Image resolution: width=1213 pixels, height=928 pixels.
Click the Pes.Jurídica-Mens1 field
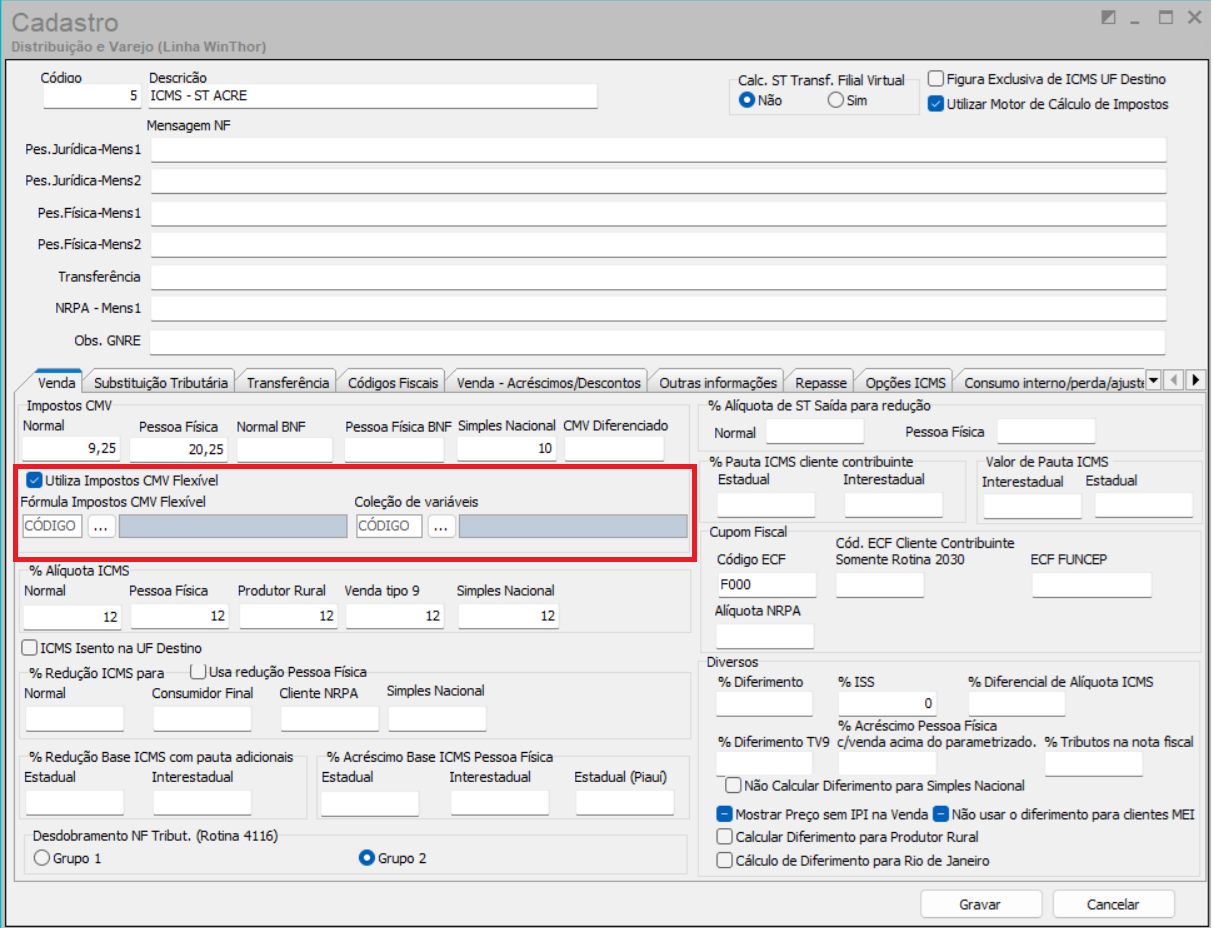click(658, 150)
